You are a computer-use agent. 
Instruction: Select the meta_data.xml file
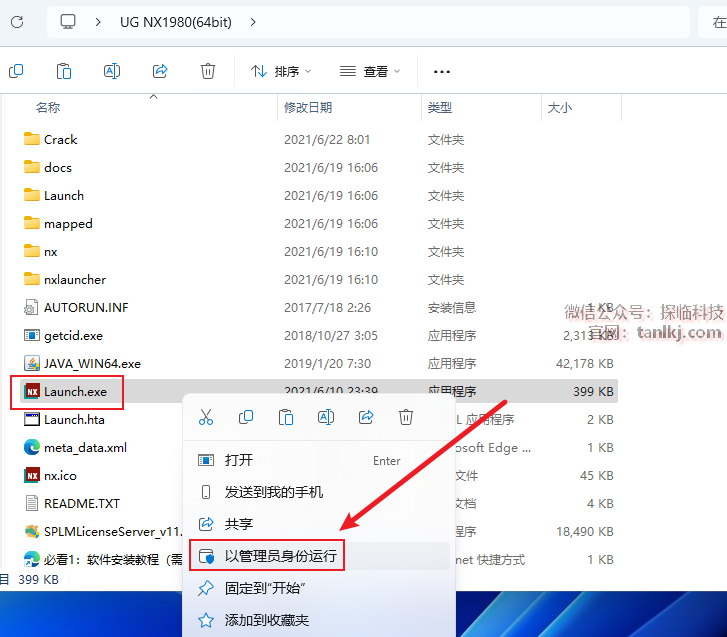85,448
